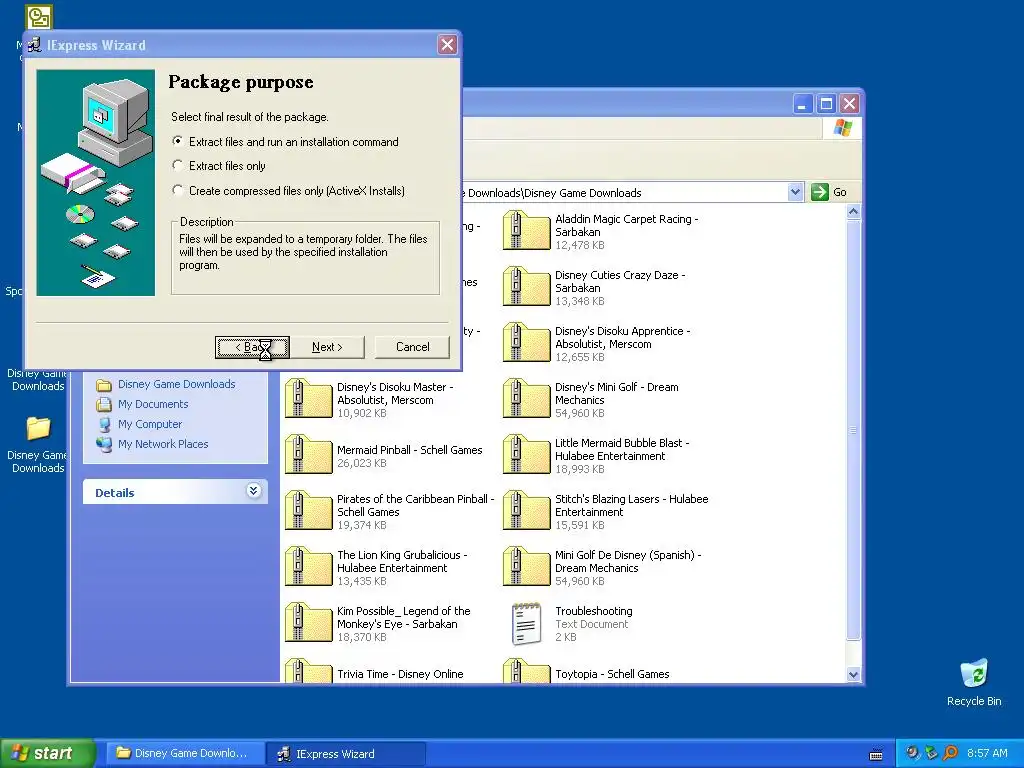The image size is (1024, 768).
Task: Click the address bar path field
Action: point(624,193)
